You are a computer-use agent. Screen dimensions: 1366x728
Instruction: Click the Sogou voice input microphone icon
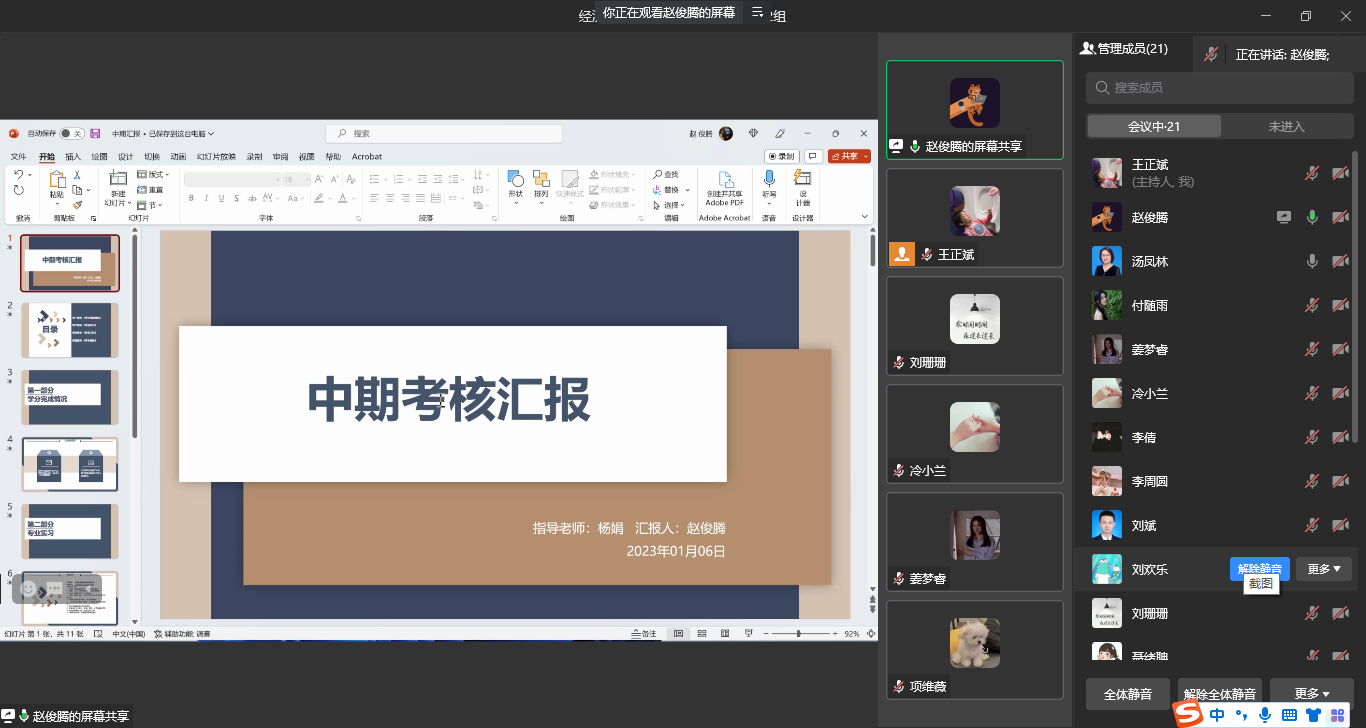point(1265,715)
